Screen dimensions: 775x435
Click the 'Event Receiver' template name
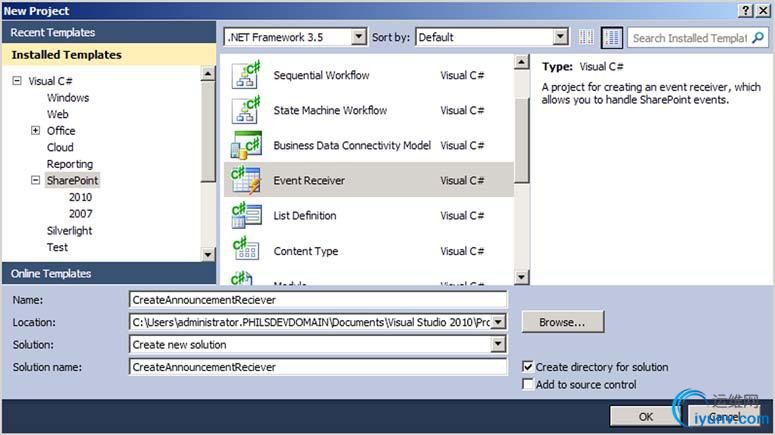click(x=309, y=180)
